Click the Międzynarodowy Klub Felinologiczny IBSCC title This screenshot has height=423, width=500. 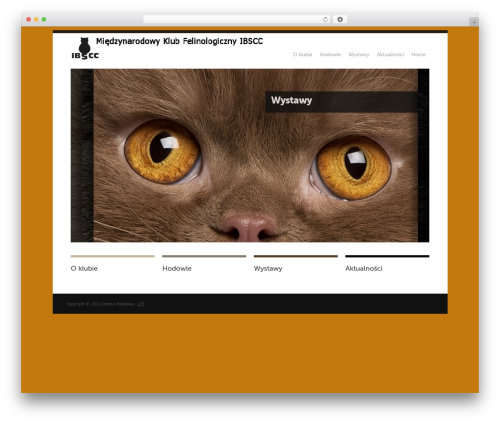pyautogui.click(x=179, y=41)
